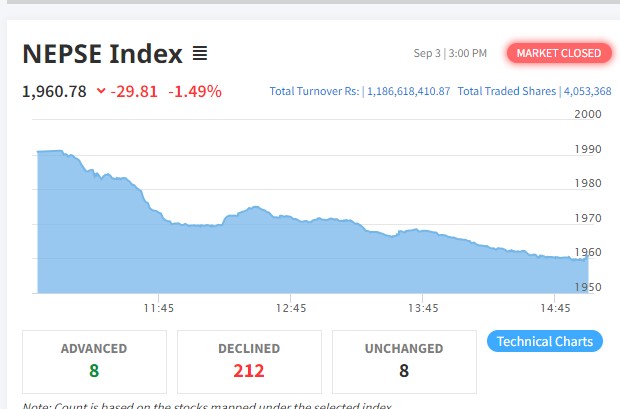
Task: Click the Total Traded Shares label
Action: pos(507,92)
